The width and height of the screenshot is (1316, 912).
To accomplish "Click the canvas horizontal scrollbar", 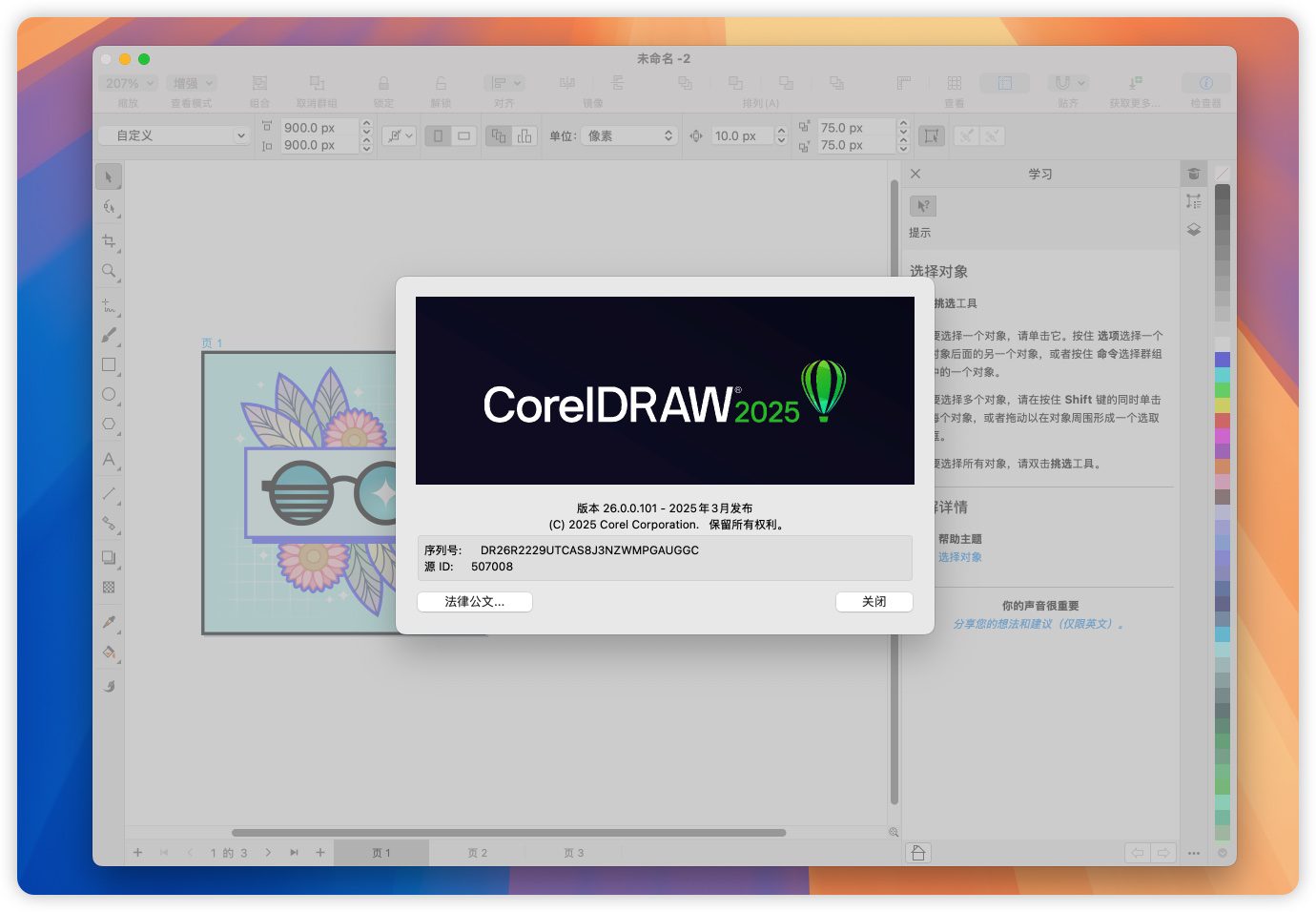I will tap(508, 832).
